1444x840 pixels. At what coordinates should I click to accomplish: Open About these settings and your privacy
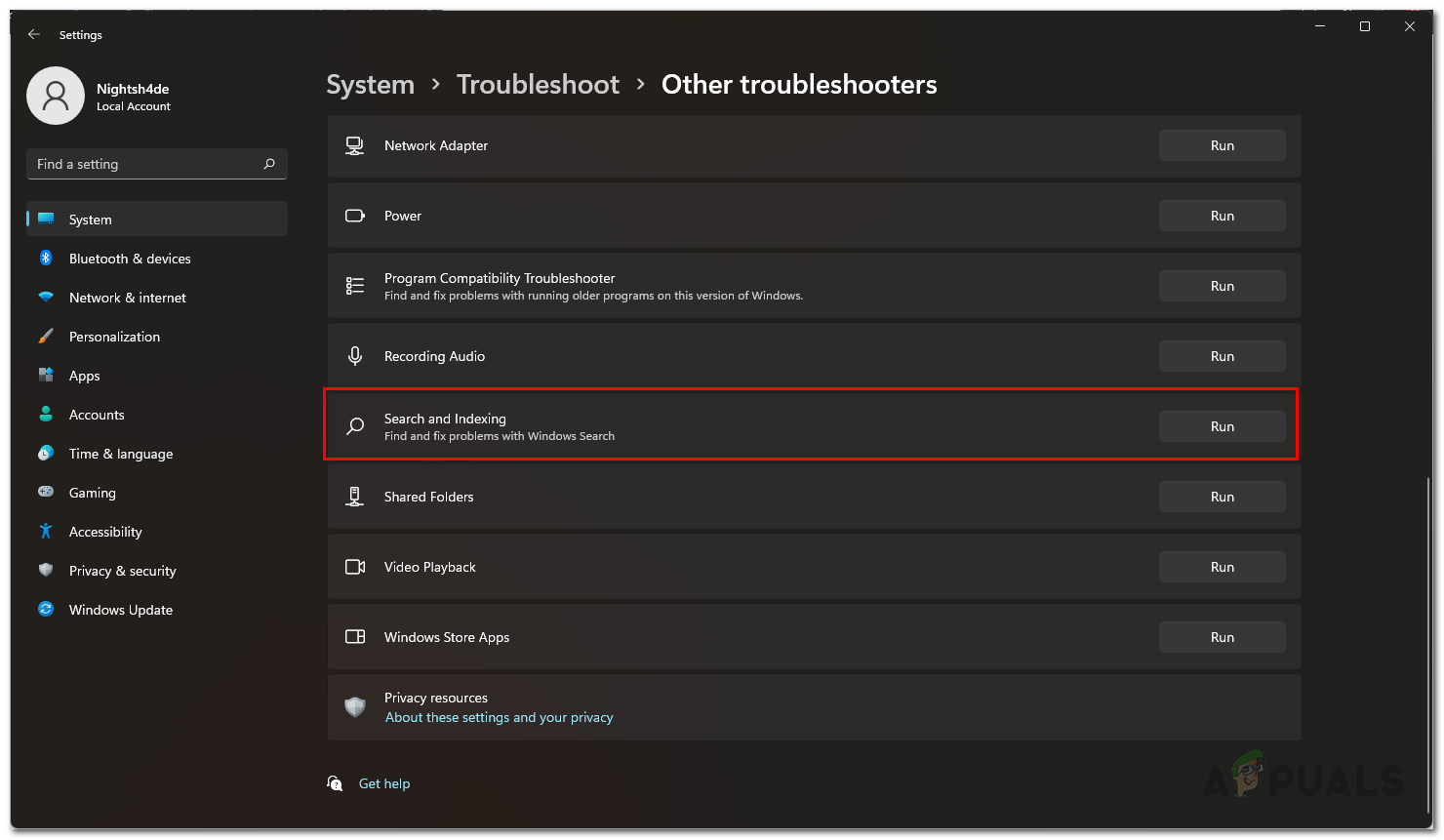coord(499,717)
